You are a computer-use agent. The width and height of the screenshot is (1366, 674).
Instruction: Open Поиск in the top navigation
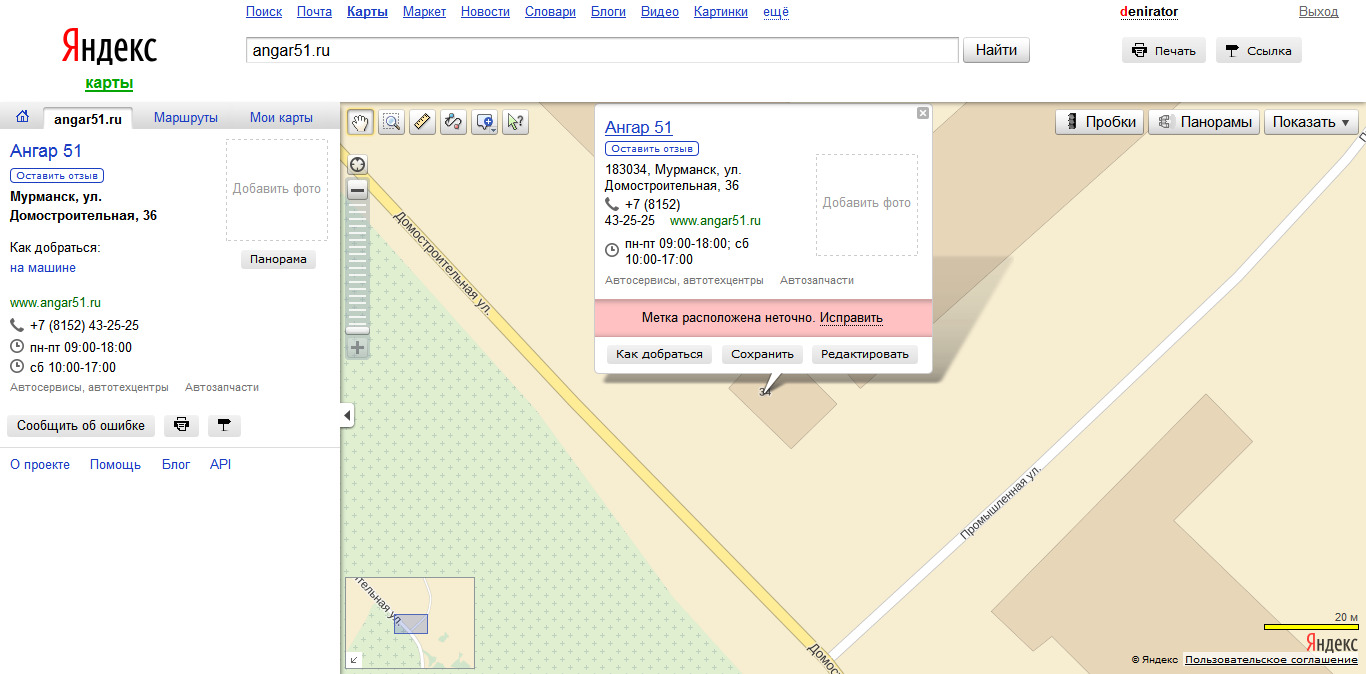tap(264, 12)
